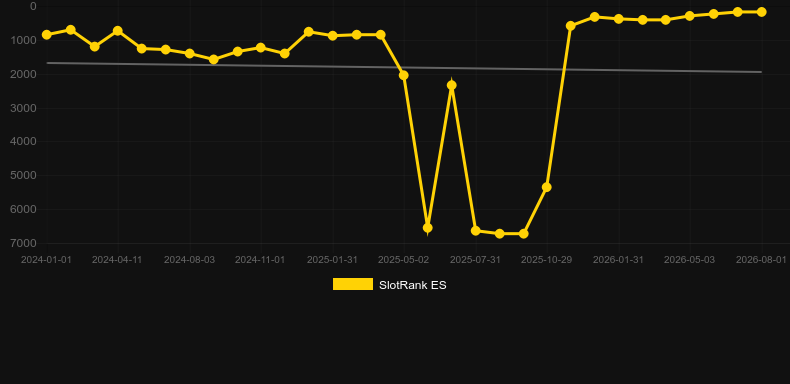This screenshot has width=790, height=384.
Task: Select the data point above the 2026-01-31 label
Action: pos(619,19)
